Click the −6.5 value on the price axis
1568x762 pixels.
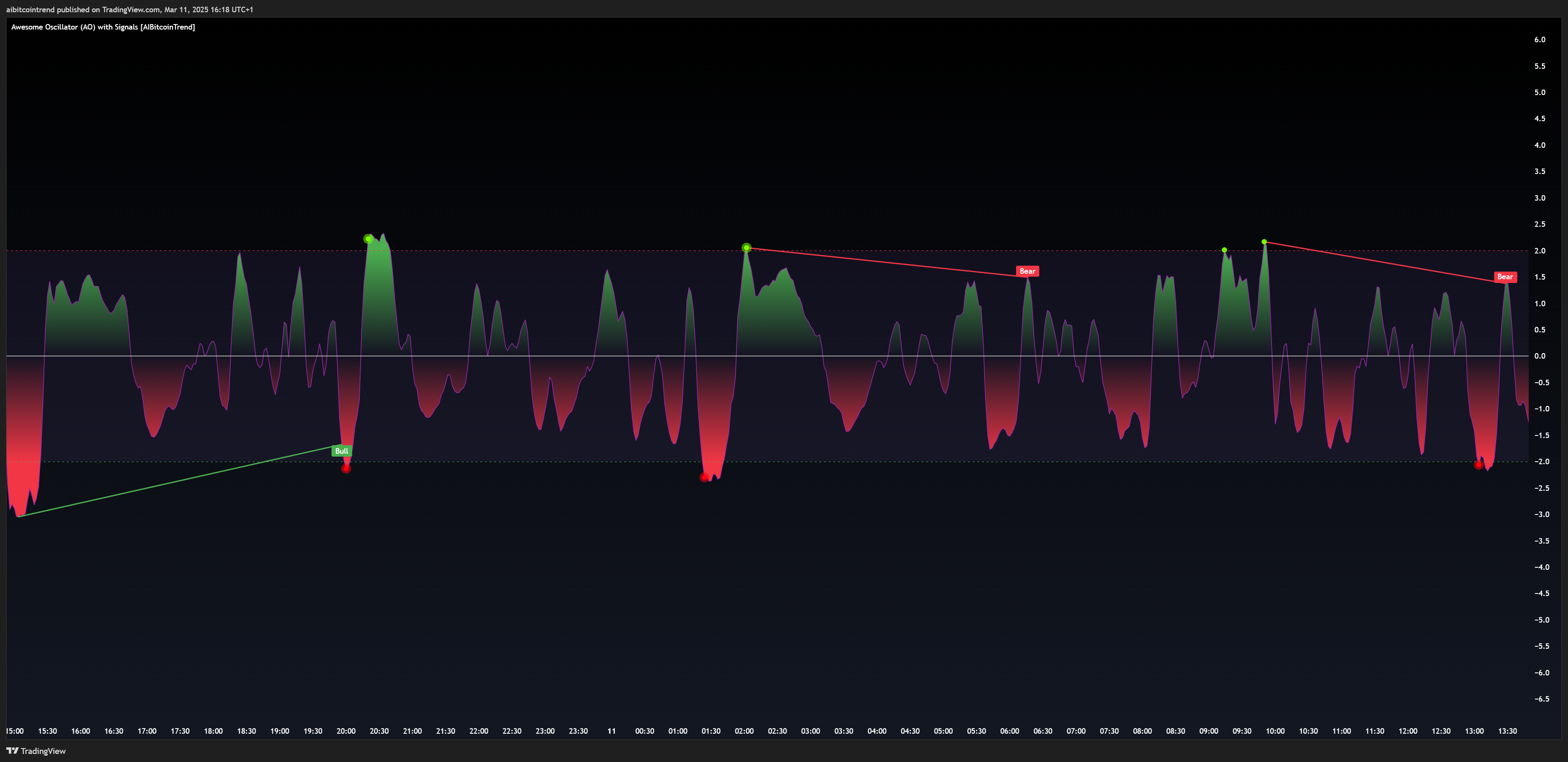click(1541, 699)
